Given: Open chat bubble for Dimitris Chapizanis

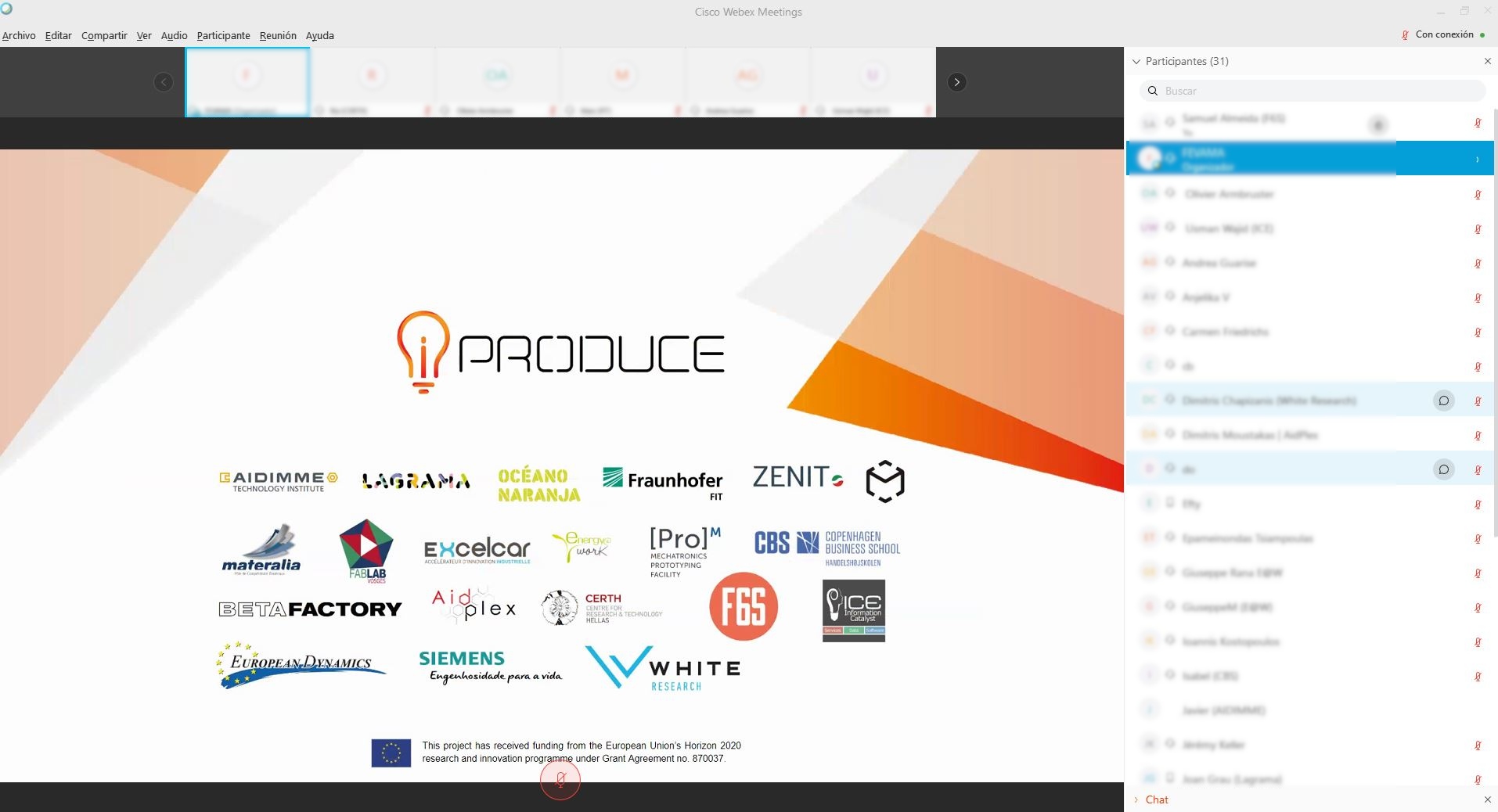Looking at the screenshot, I should pos(1443,401).
